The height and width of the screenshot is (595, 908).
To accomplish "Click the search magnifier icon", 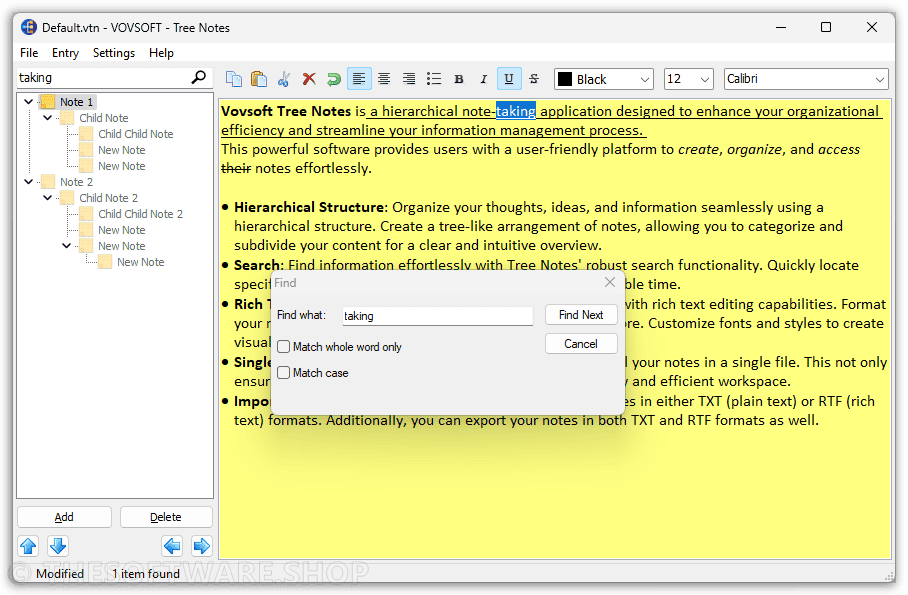I will click(199, 77).
